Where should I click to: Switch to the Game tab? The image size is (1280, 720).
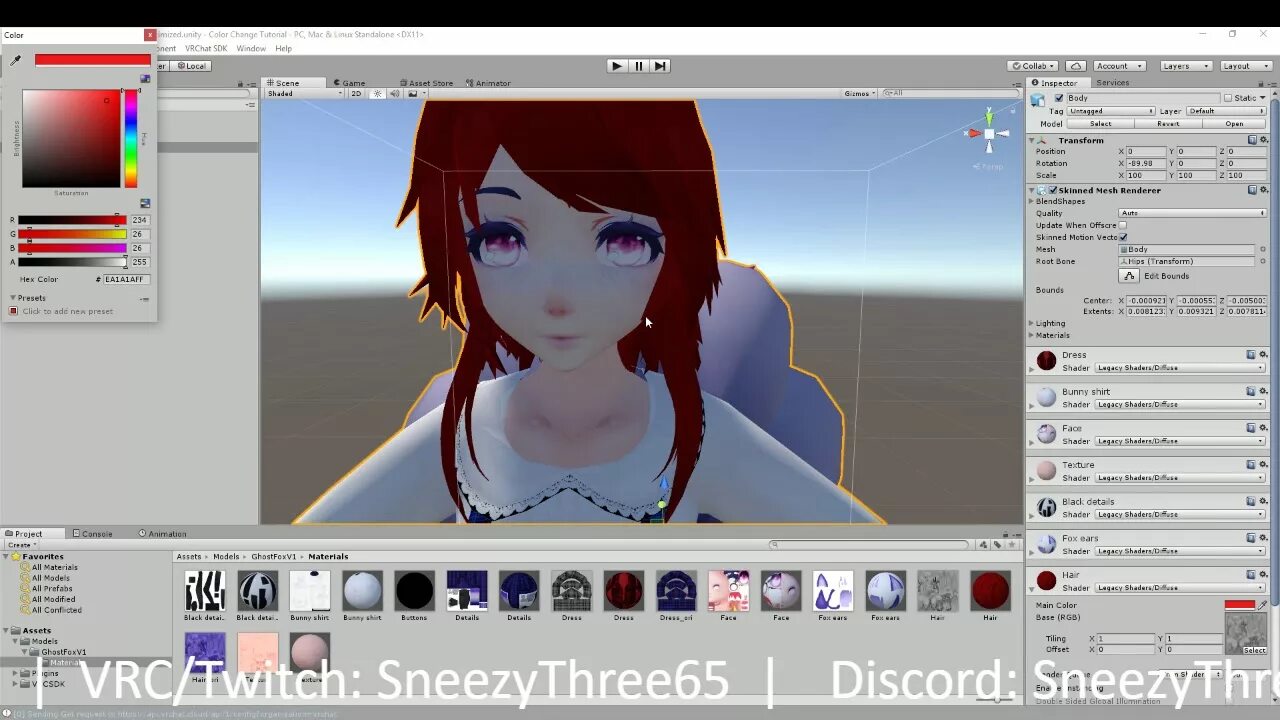point(350,83)
